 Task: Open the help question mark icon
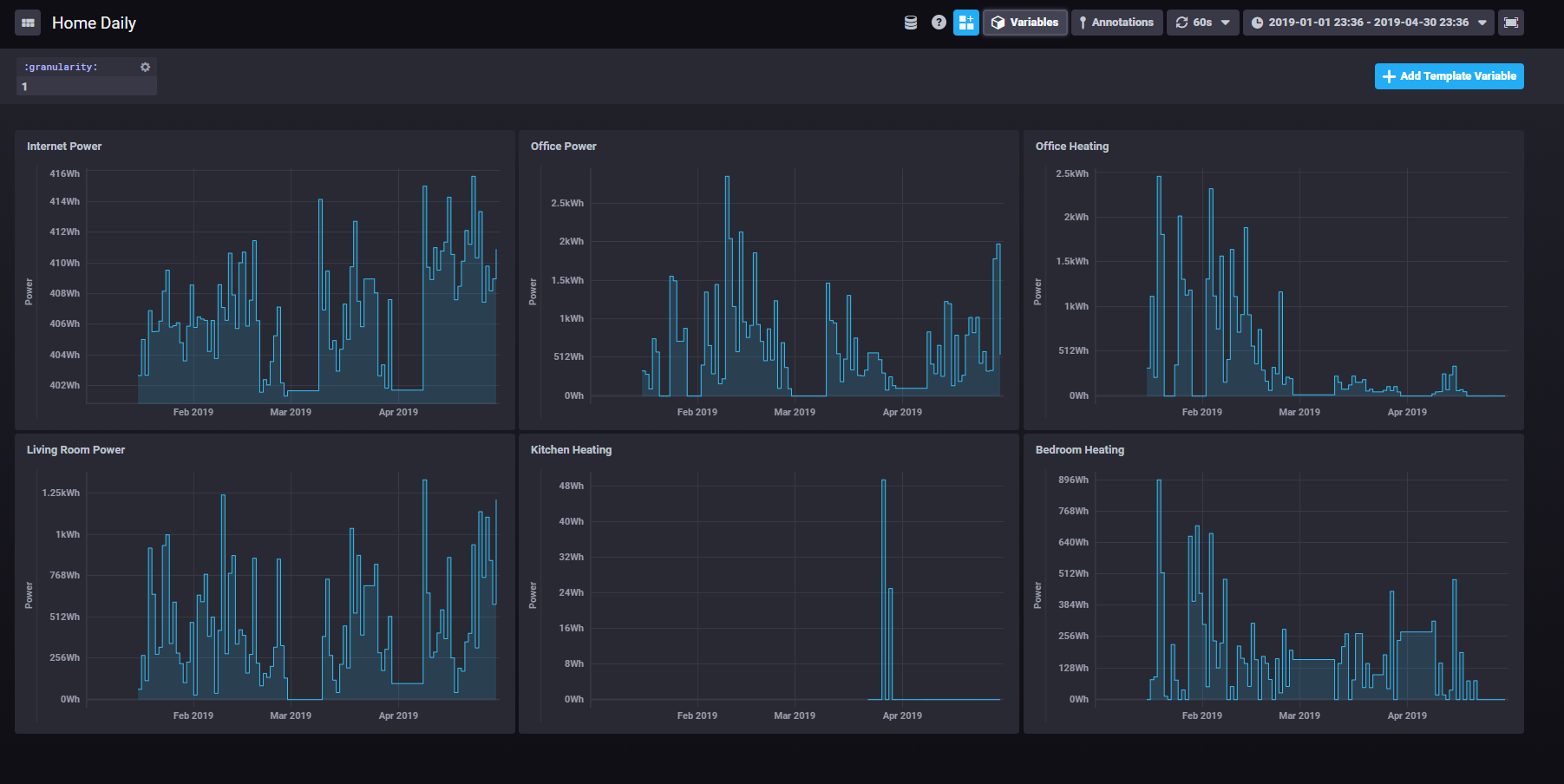(939, 23)
